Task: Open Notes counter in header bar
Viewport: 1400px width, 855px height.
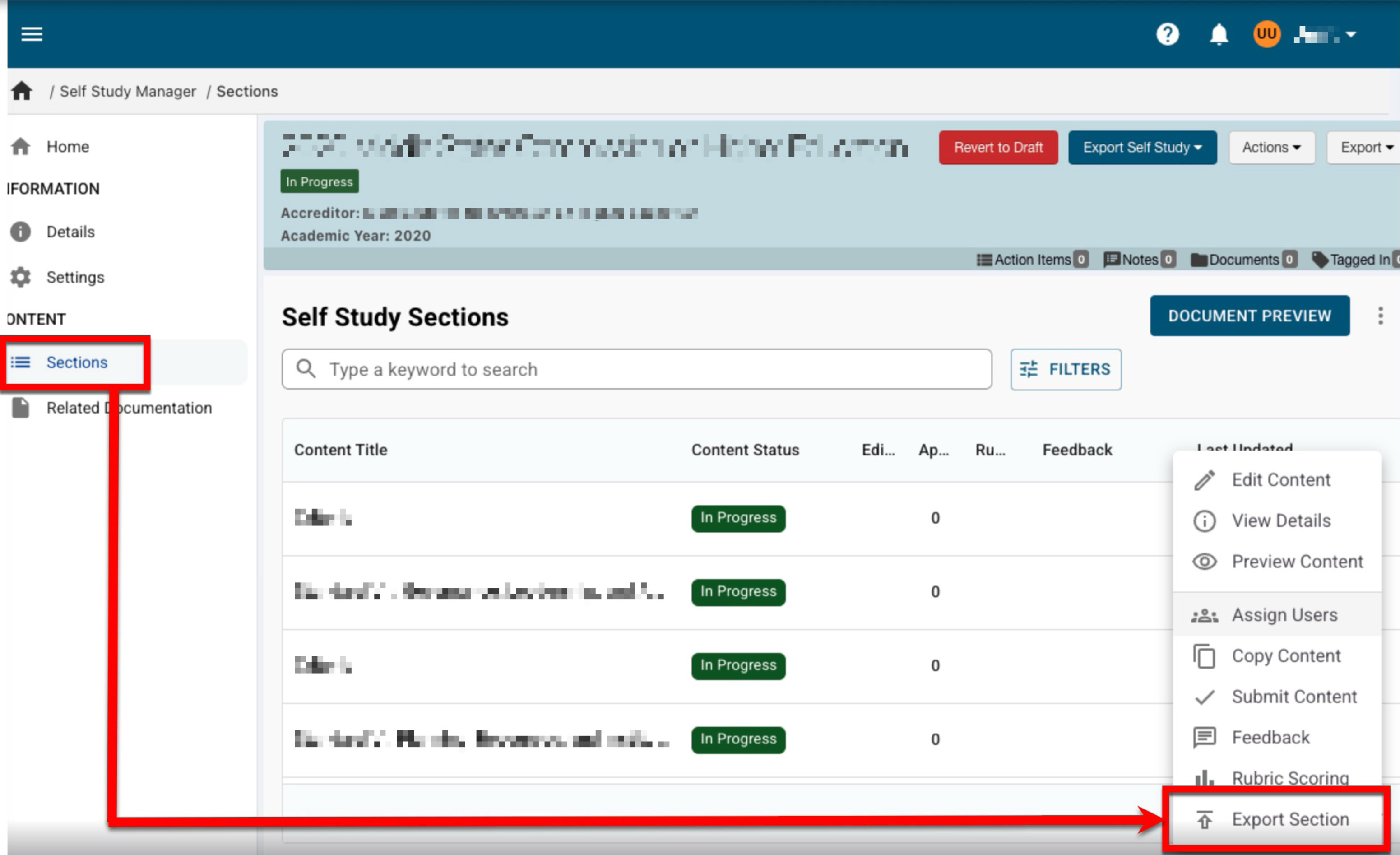Action: tap(1139, 260)
